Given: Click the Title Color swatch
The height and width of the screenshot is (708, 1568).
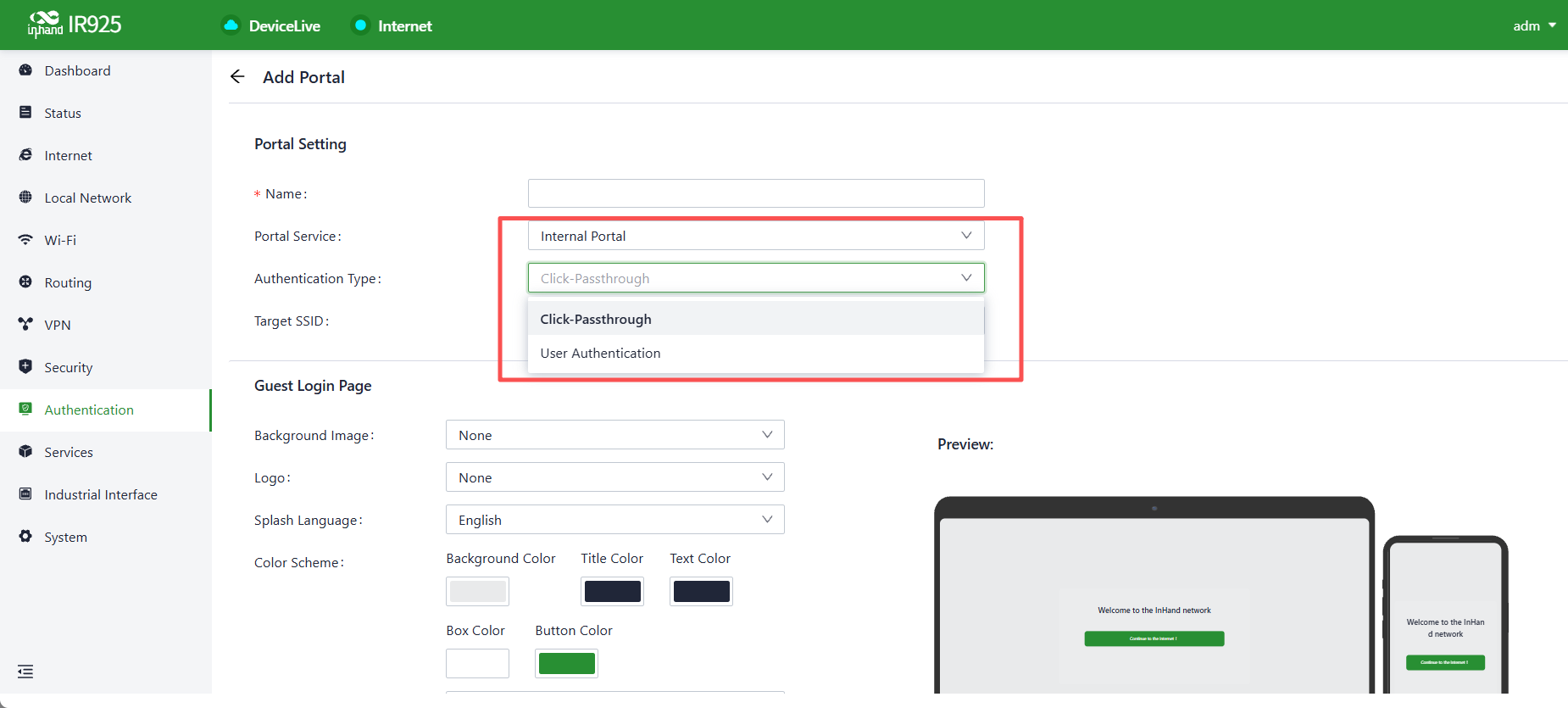Looking at the screenshot, I should [x=612, y=591].
